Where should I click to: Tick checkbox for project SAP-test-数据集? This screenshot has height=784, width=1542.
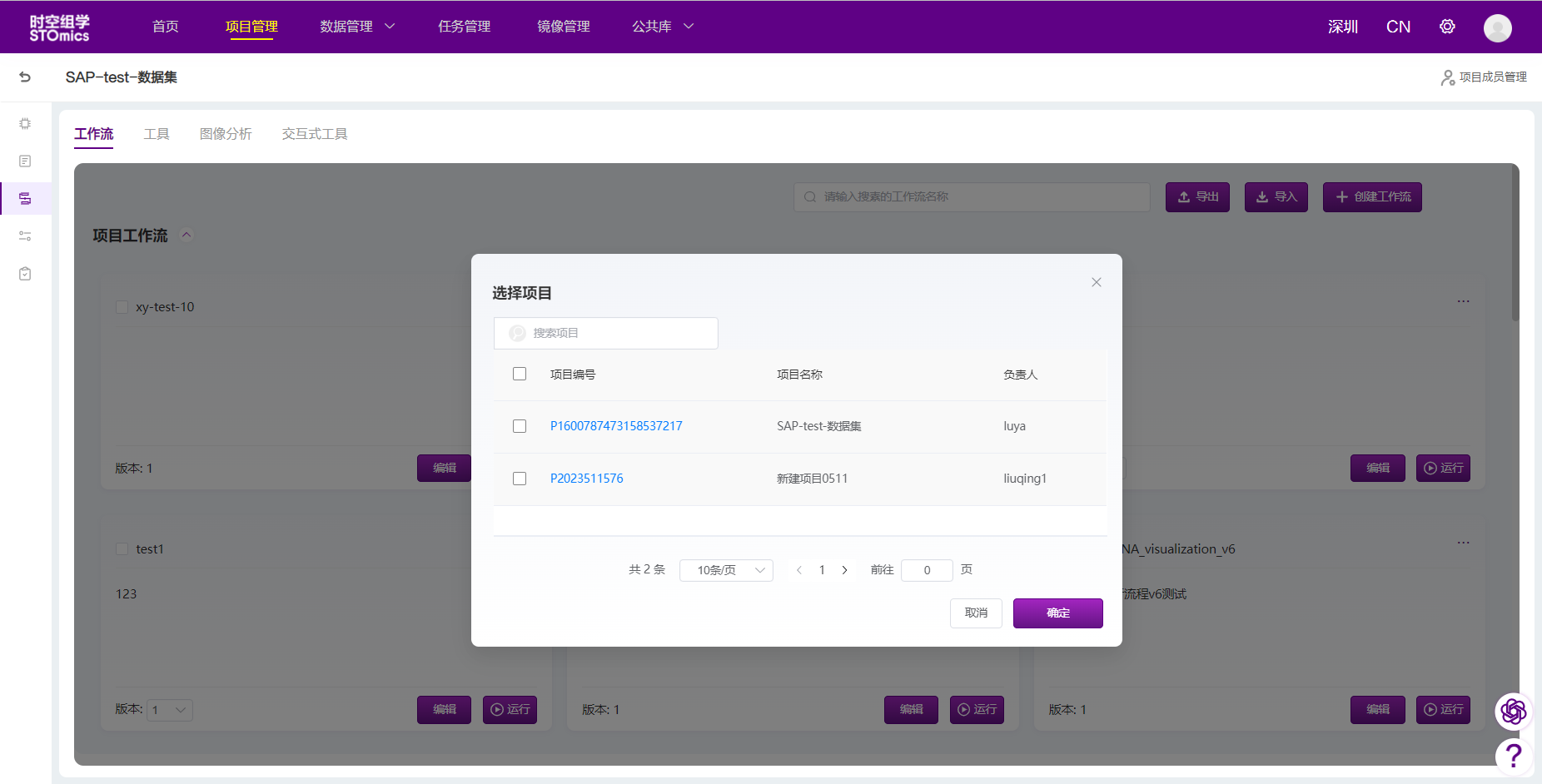tap(520, 426)
